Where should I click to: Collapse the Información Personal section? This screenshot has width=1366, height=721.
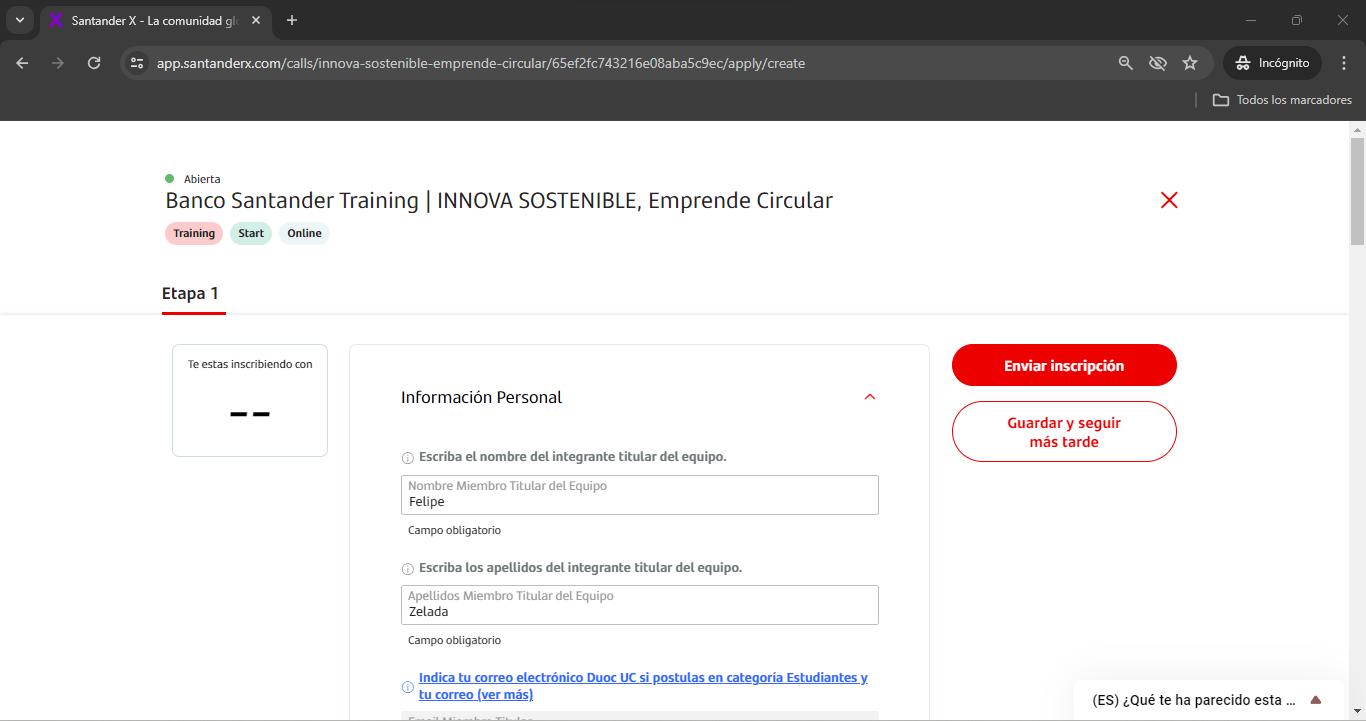[x=870, y=397]
